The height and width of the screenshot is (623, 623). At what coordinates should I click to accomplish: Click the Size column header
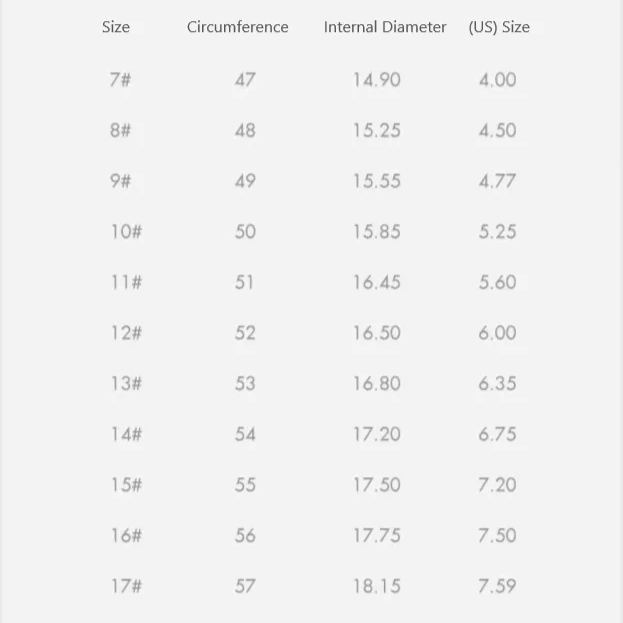[x=116, y=27]
